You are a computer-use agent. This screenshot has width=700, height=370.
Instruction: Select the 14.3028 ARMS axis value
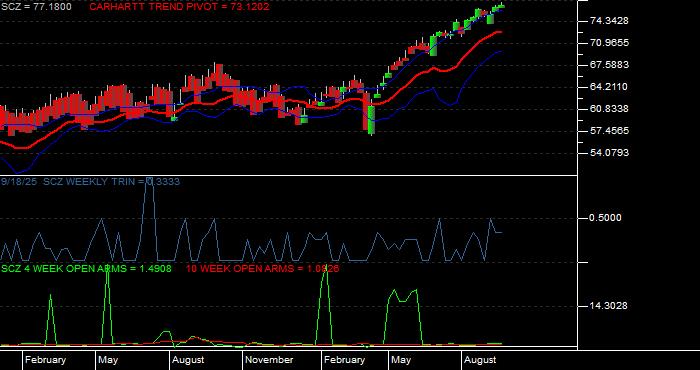coord(609,306)
